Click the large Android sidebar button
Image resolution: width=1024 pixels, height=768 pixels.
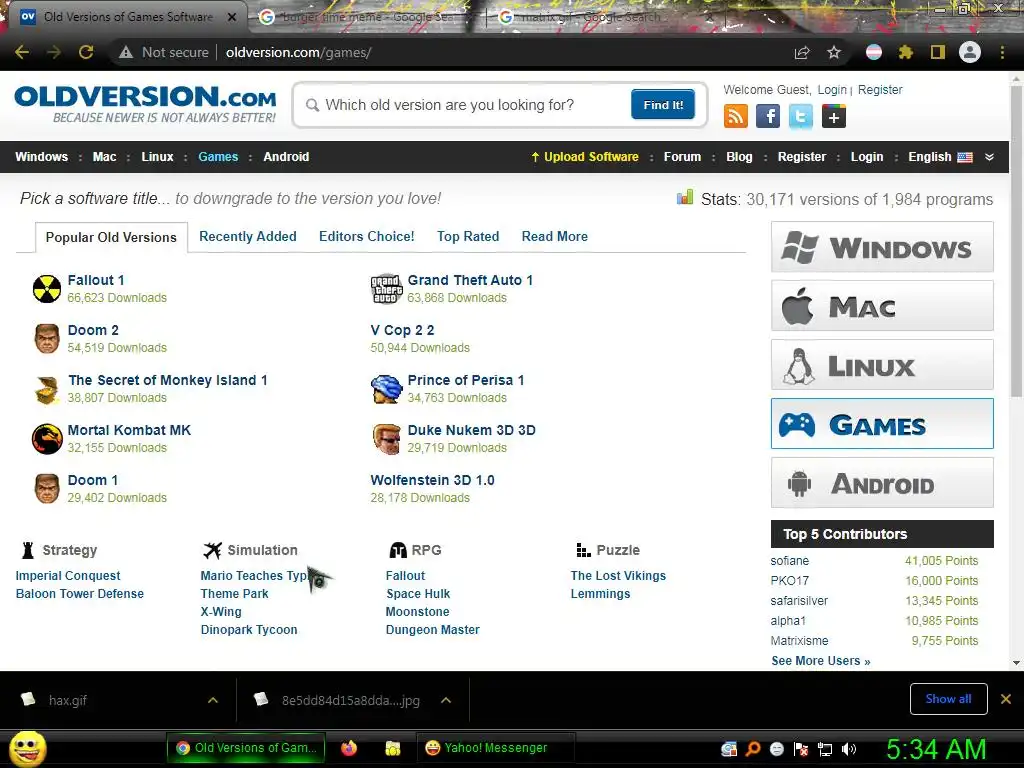pyautogui.click(x=882, y=483)
